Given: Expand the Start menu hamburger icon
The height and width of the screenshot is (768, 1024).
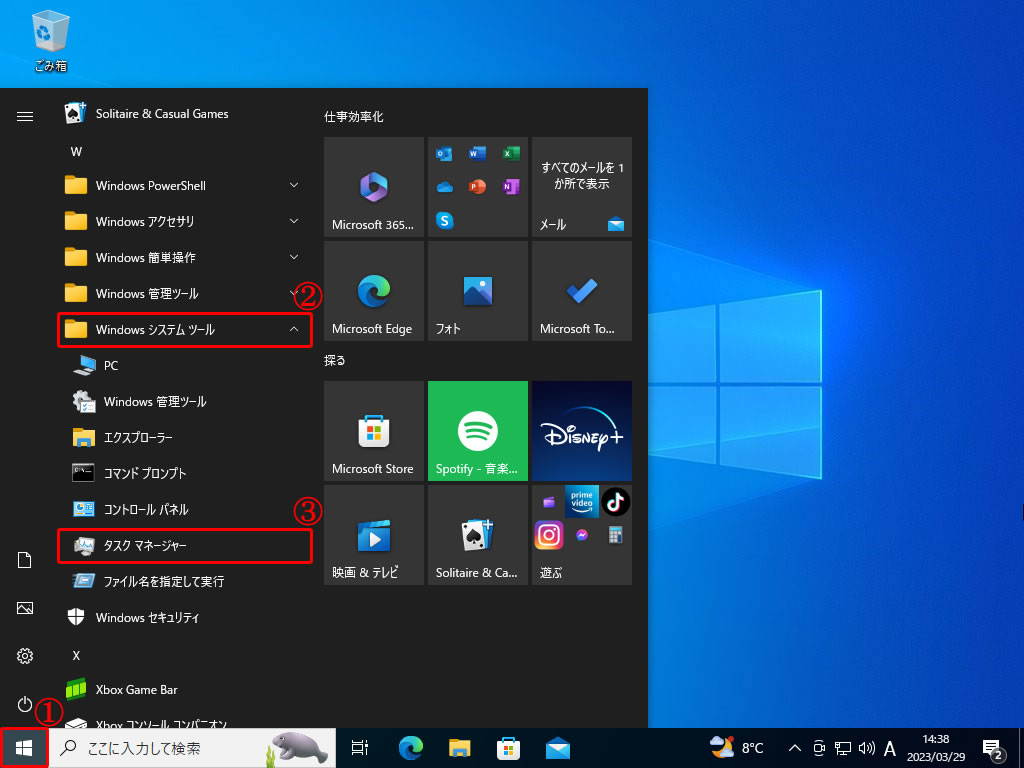Looking at the screenshot, I should click(25, 116).
